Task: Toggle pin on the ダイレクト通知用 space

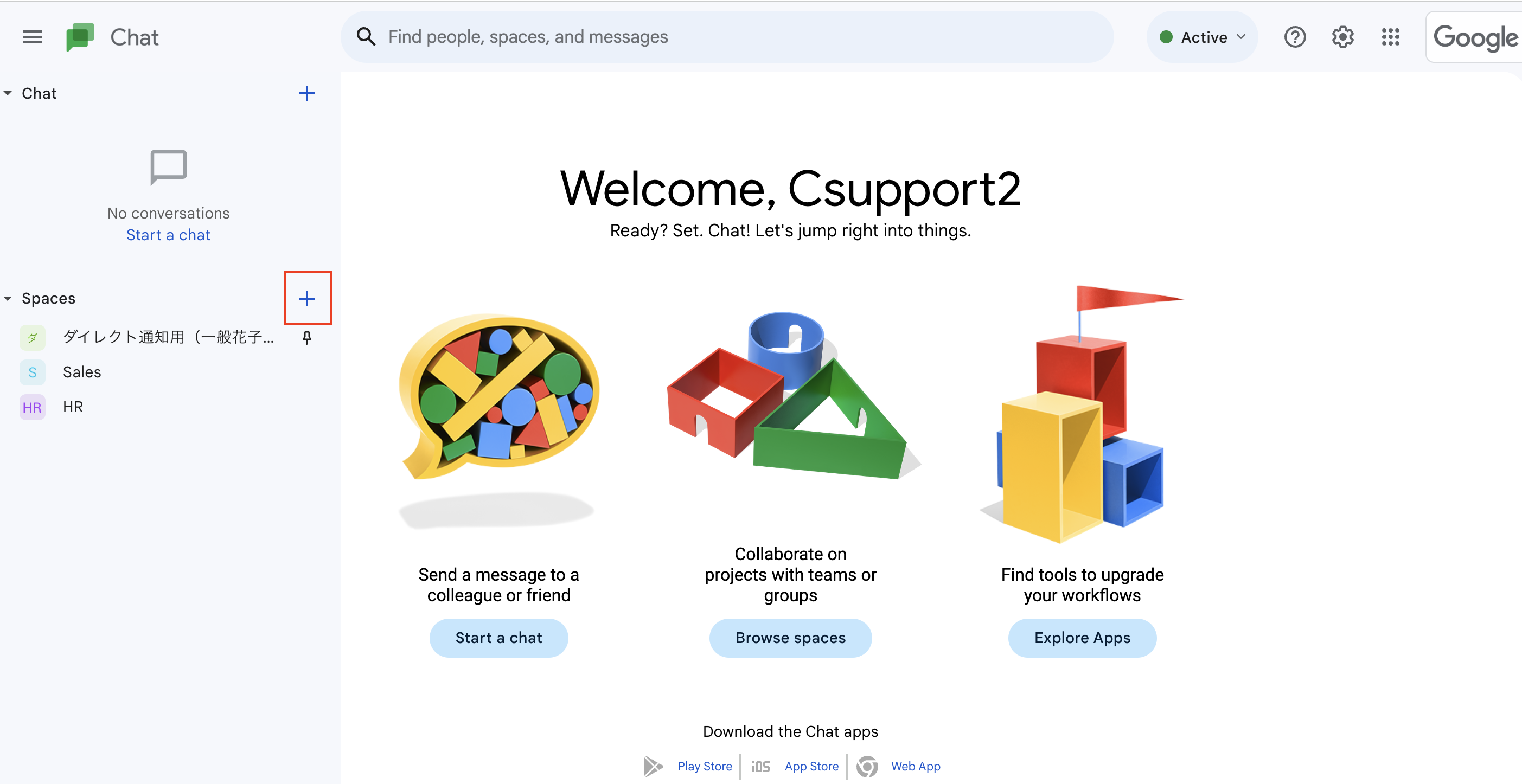Action: [x=306, y=337]
